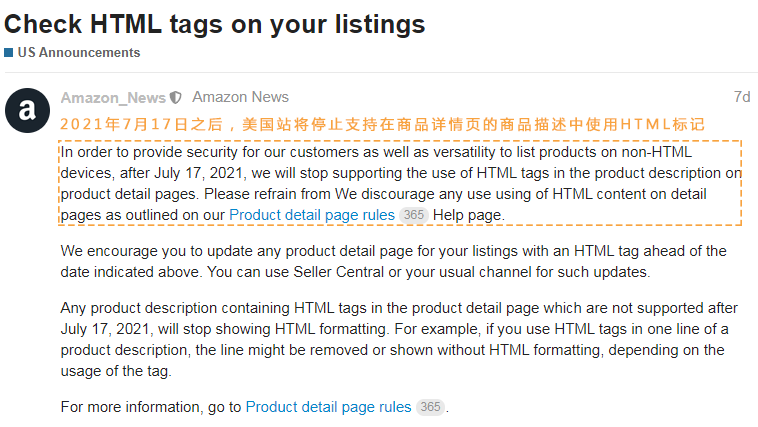The height and width of the screenshot is (427, 758).
Task: Click the 7d post date
Action: coord(741,97)
